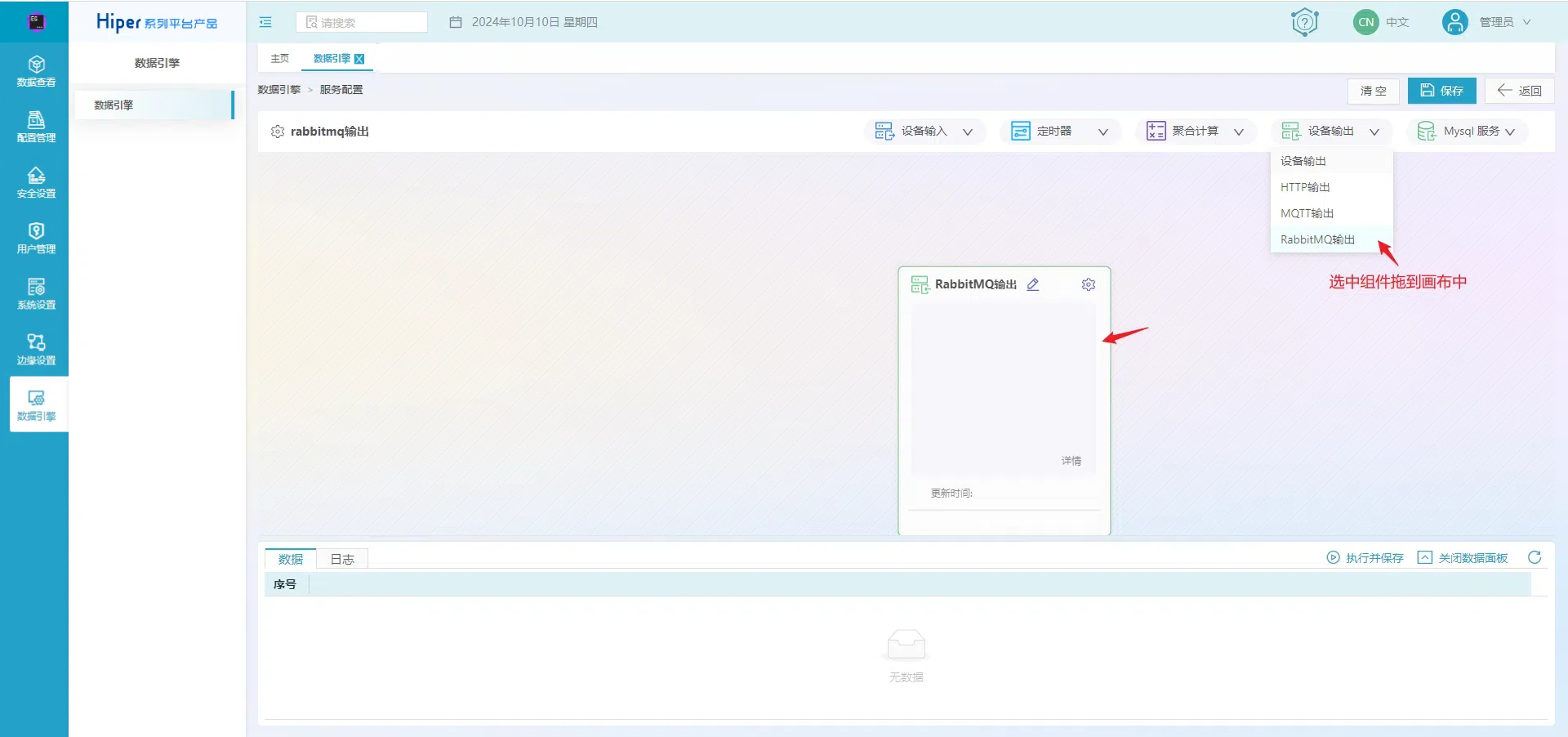Open the 用户管理 sidebar section
Screen dimensions: 1568x737
click(36, 238)
